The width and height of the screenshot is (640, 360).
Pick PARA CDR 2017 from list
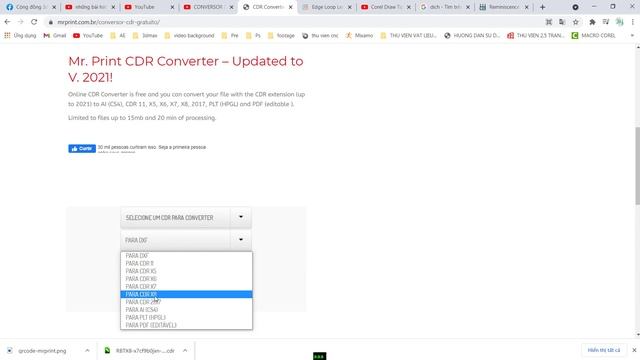point(187,302)
